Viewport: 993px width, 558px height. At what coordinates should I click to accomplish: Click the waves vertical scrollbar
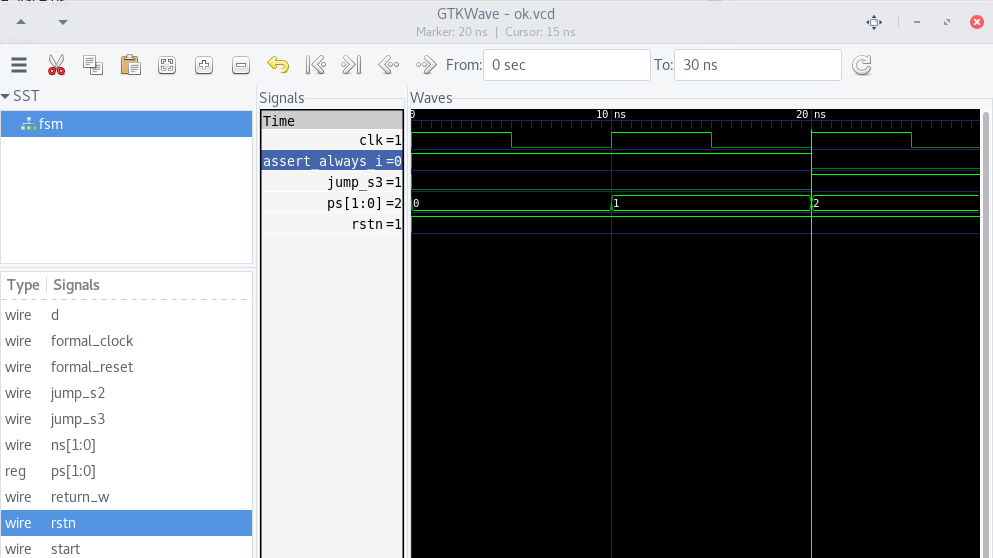pos(986,333)
